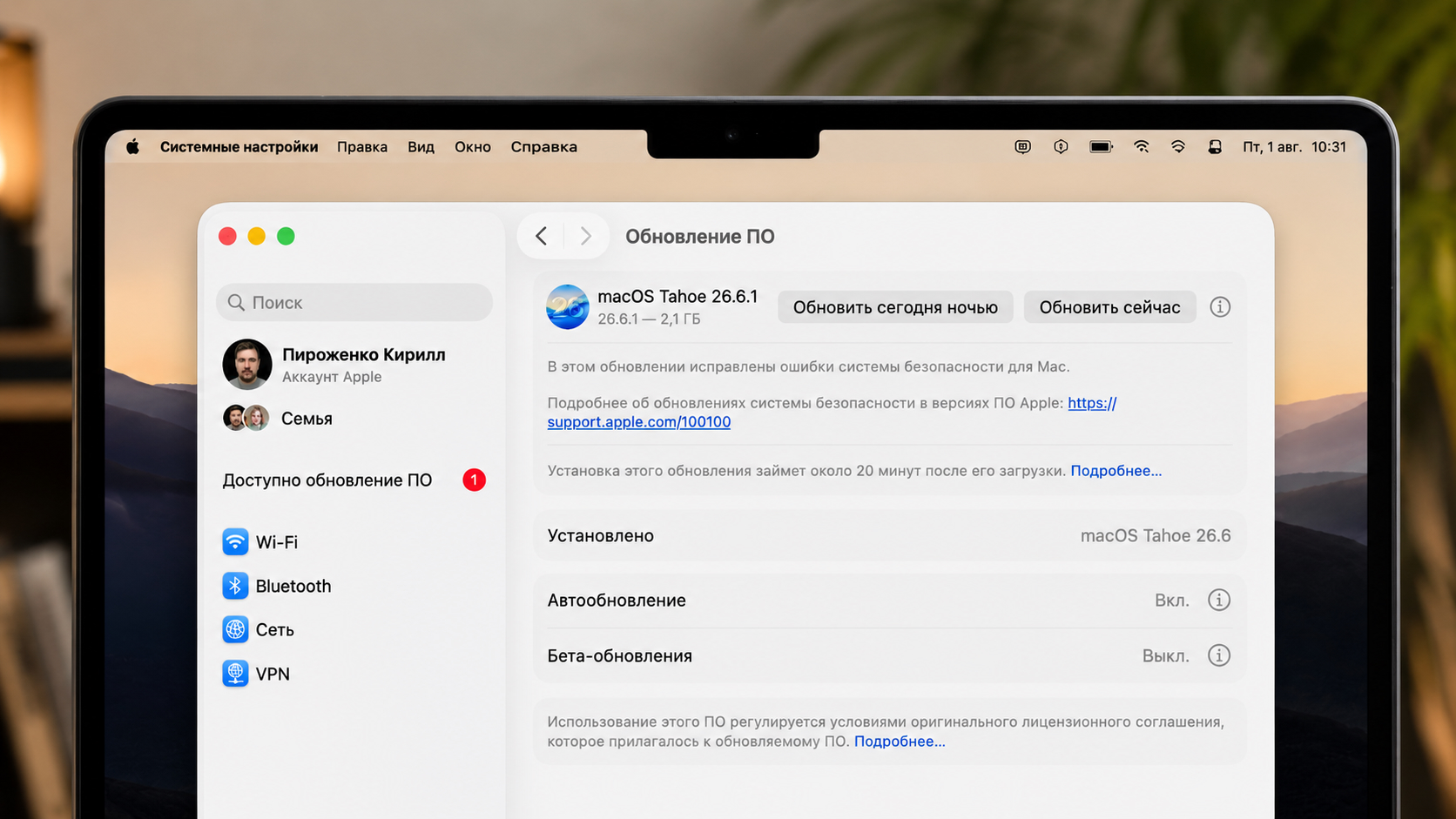This screenshot has width=1456, height=819.
Task: Click the blue Wi-Fi sidebar icon
Action: point(235,541)
